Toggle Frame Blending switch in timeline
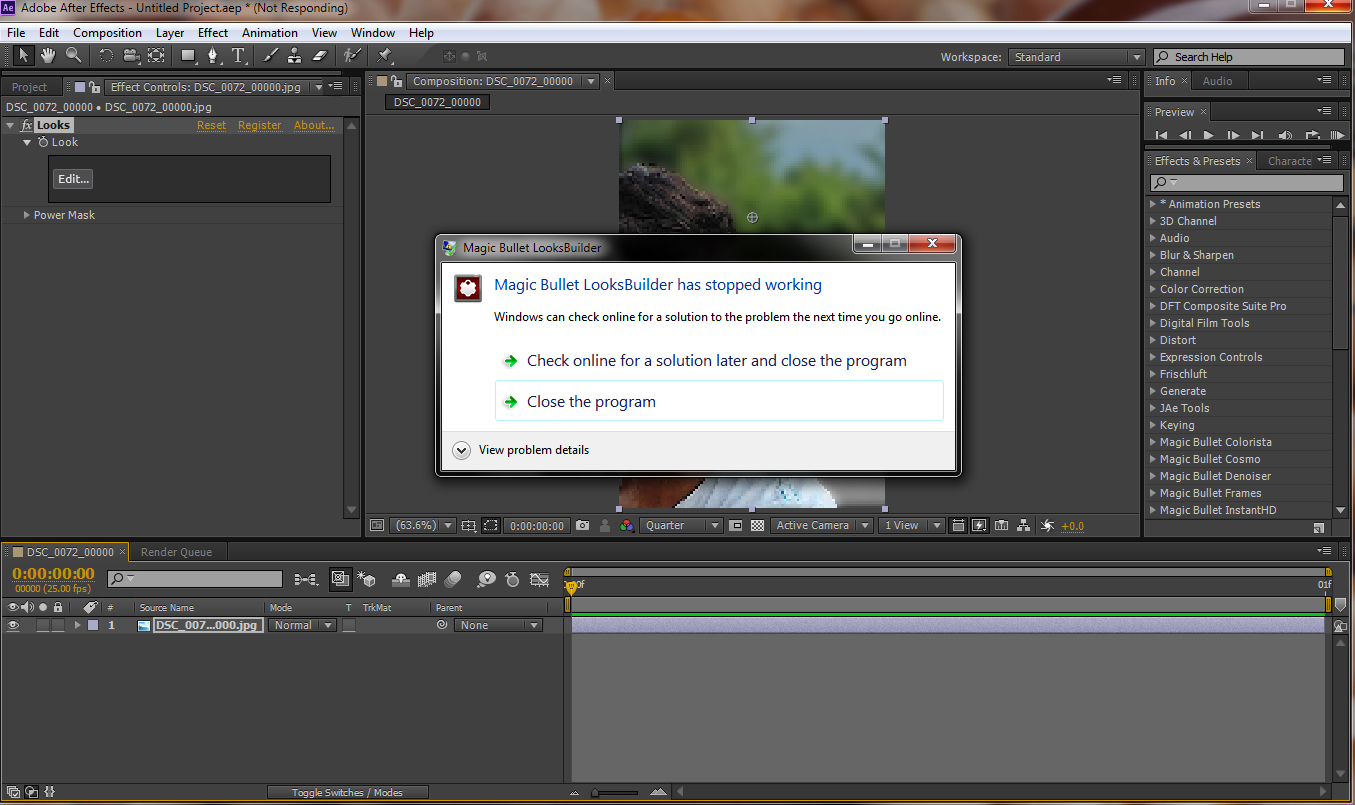 click(427, 579)
